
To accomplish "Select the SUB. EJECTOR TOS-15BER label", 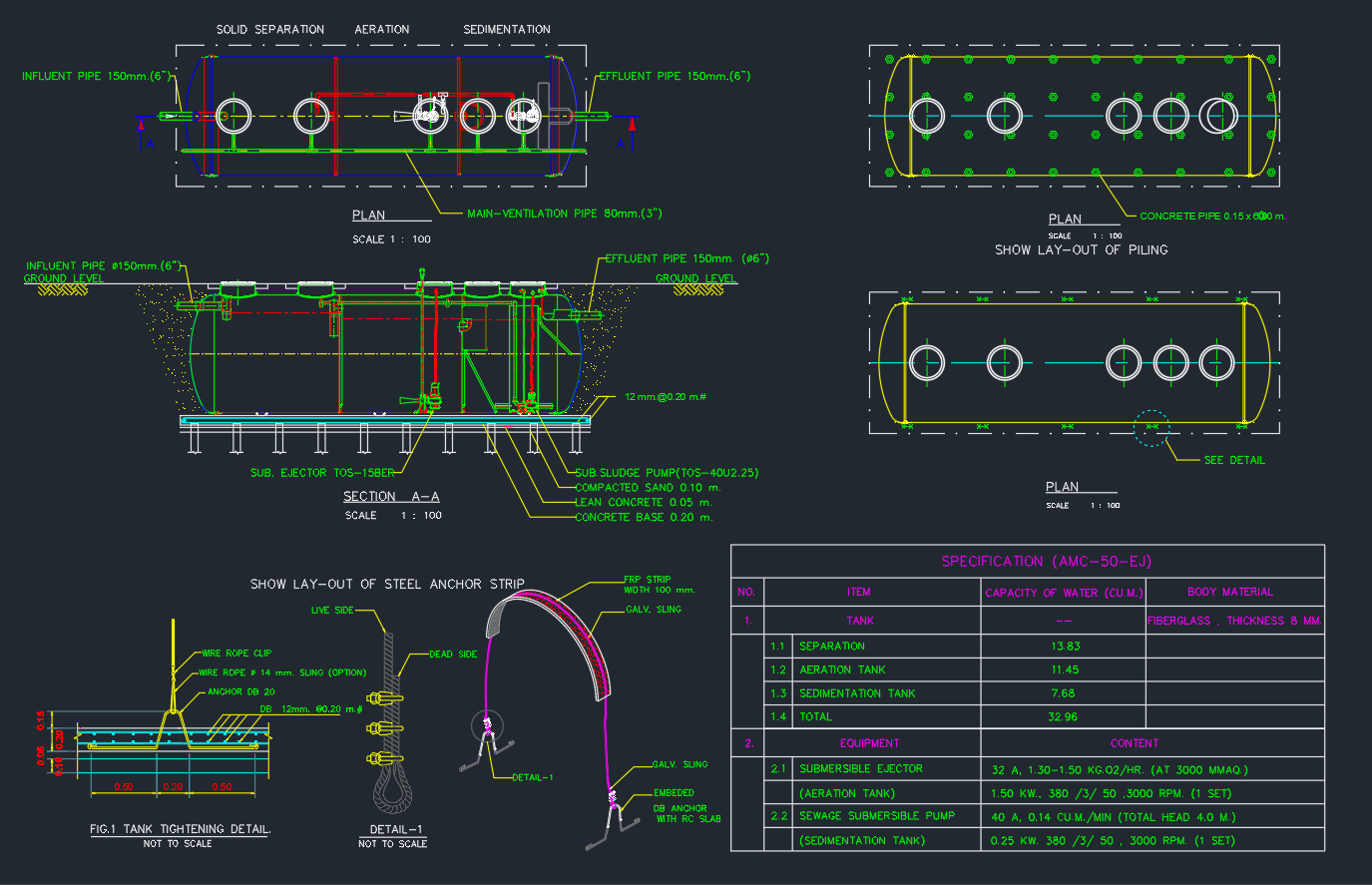I will (322, 473).
